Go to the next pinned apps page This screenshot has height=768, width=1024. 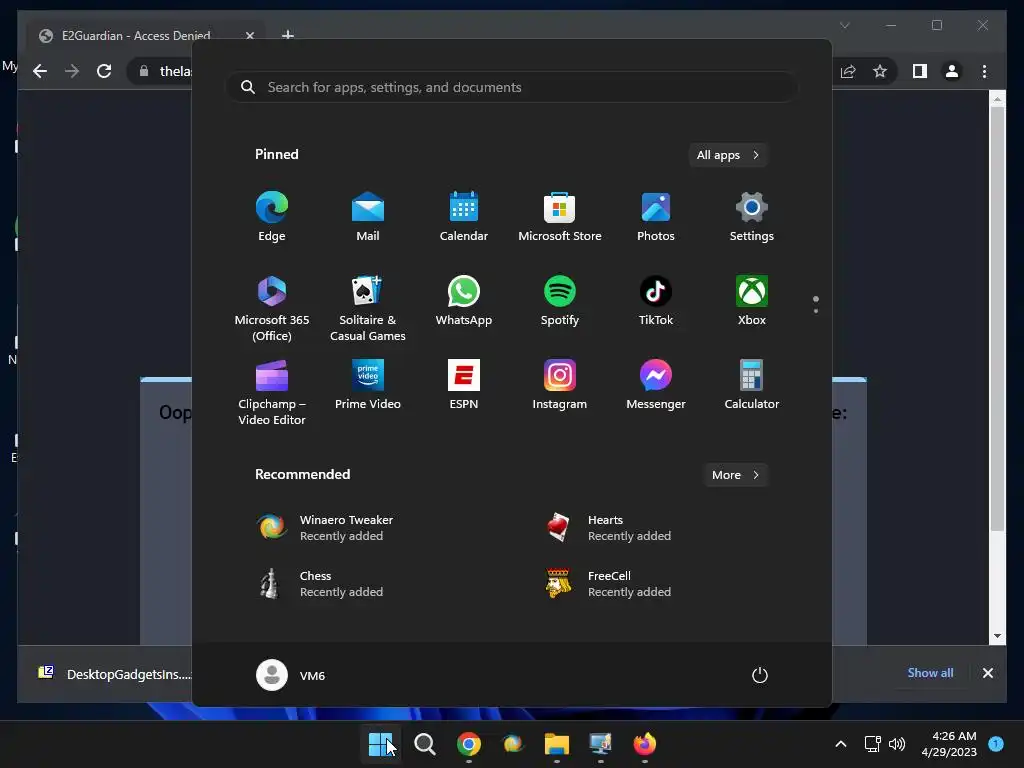[816, 311]
